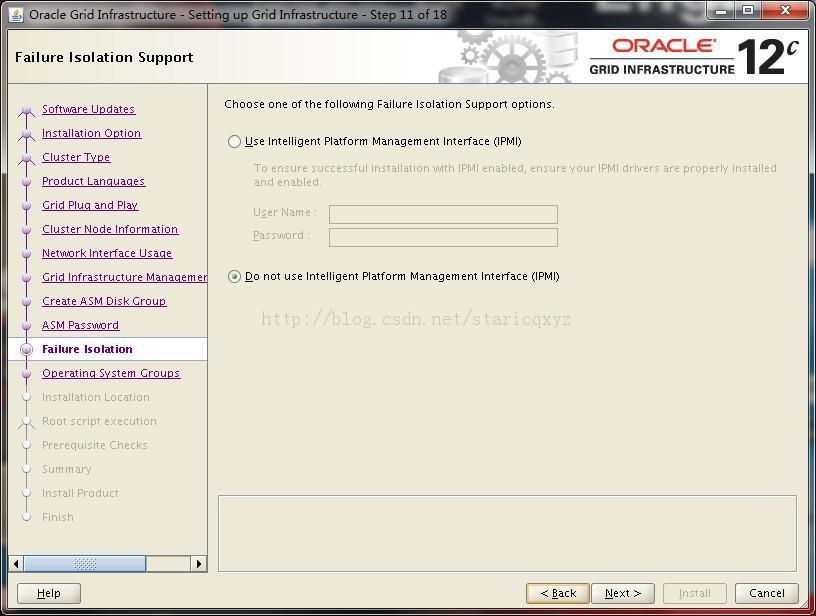This screenshot has width=816, height=616.
Task: Open Grid Infrastructure Management step
Action: coord(124,277)
